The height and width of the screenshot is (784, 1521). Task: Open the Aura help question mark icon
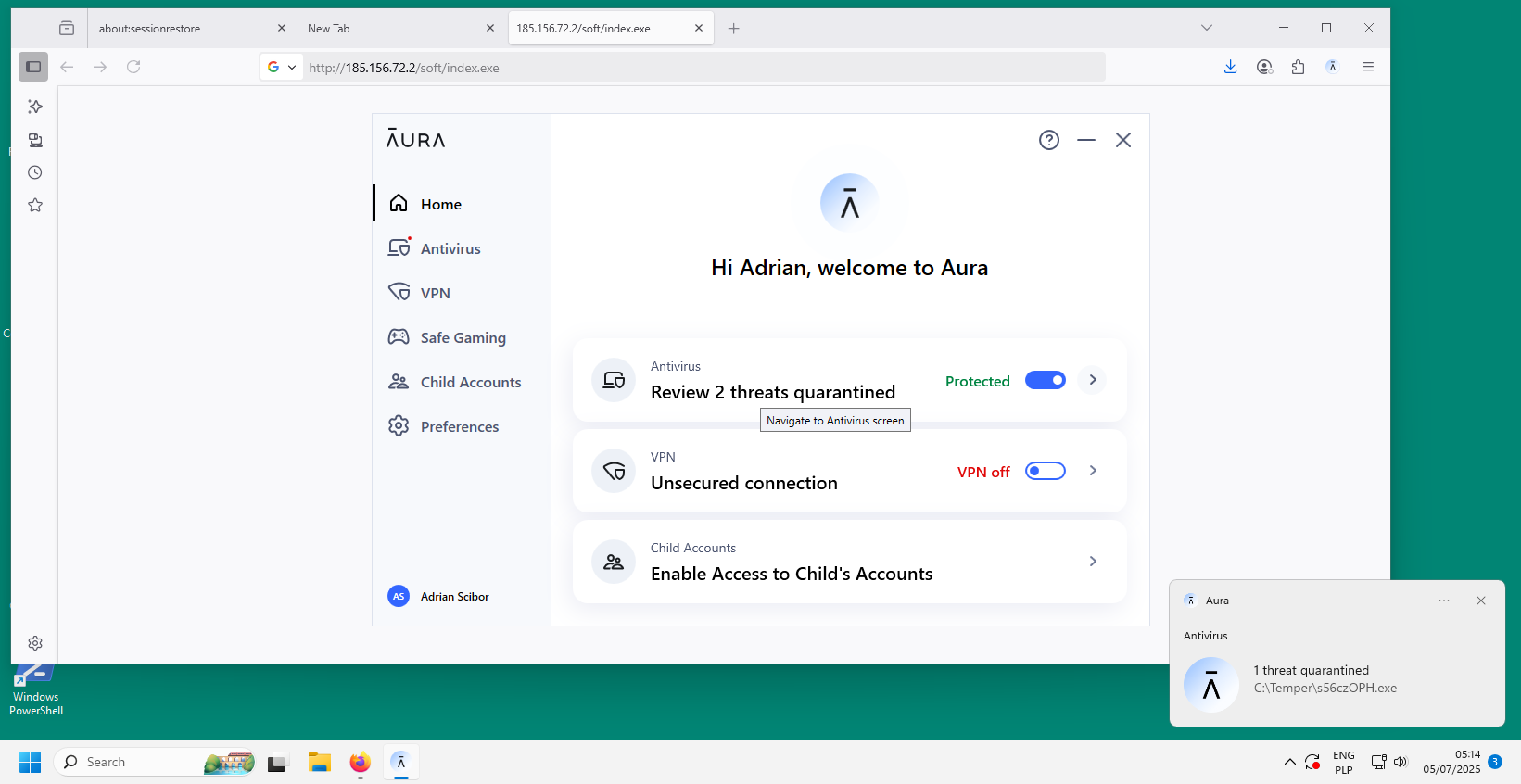click(x=1048, y=140)
